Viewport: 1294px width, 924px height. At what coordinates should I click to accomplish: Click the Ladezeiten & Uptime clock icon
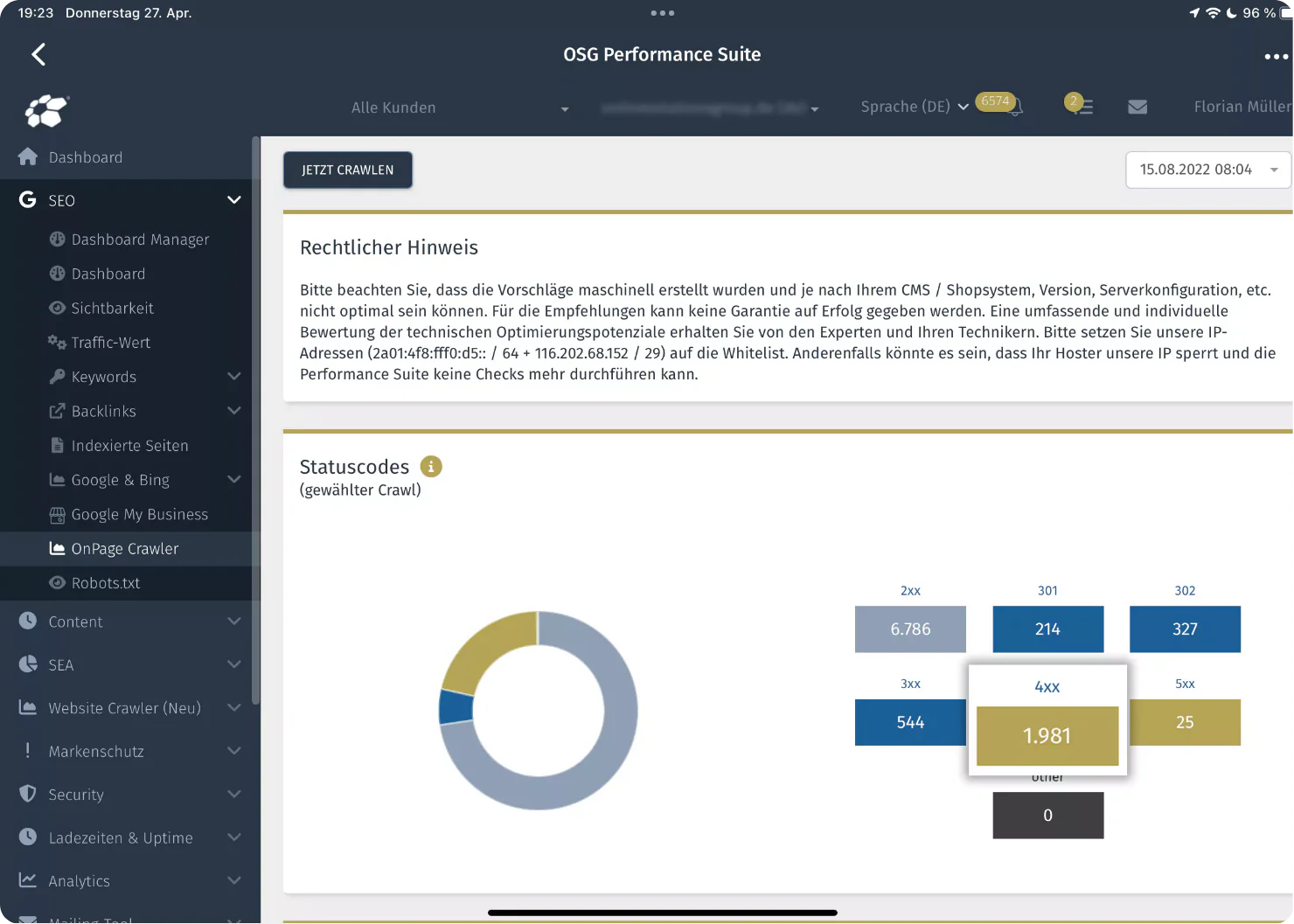click(28, 837)
